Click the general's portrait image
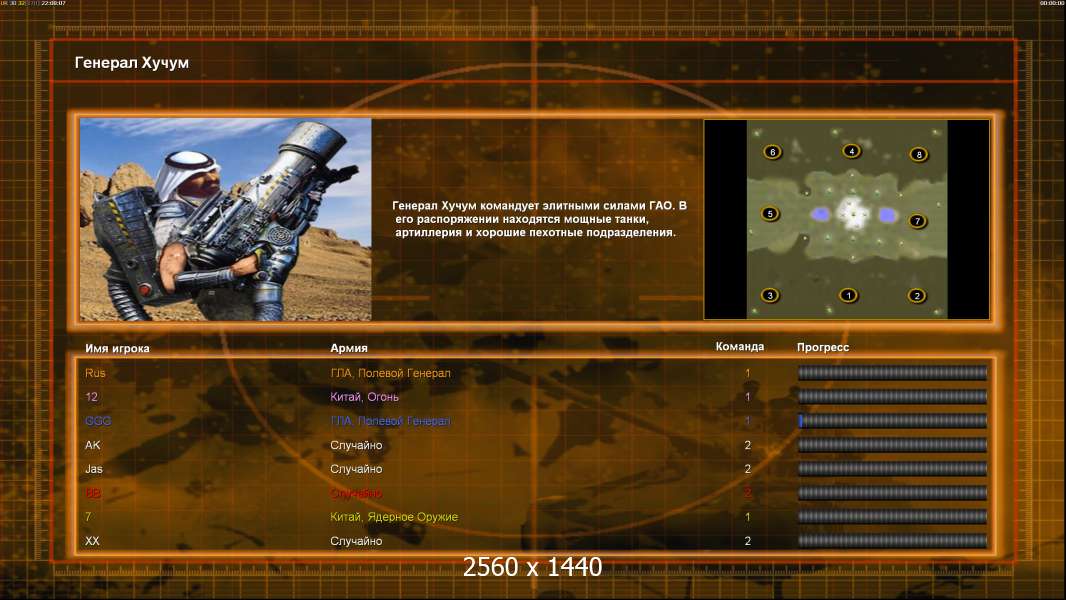This screenshot has width=1066, height=600. pyautogui.click(x=226, y=219)
